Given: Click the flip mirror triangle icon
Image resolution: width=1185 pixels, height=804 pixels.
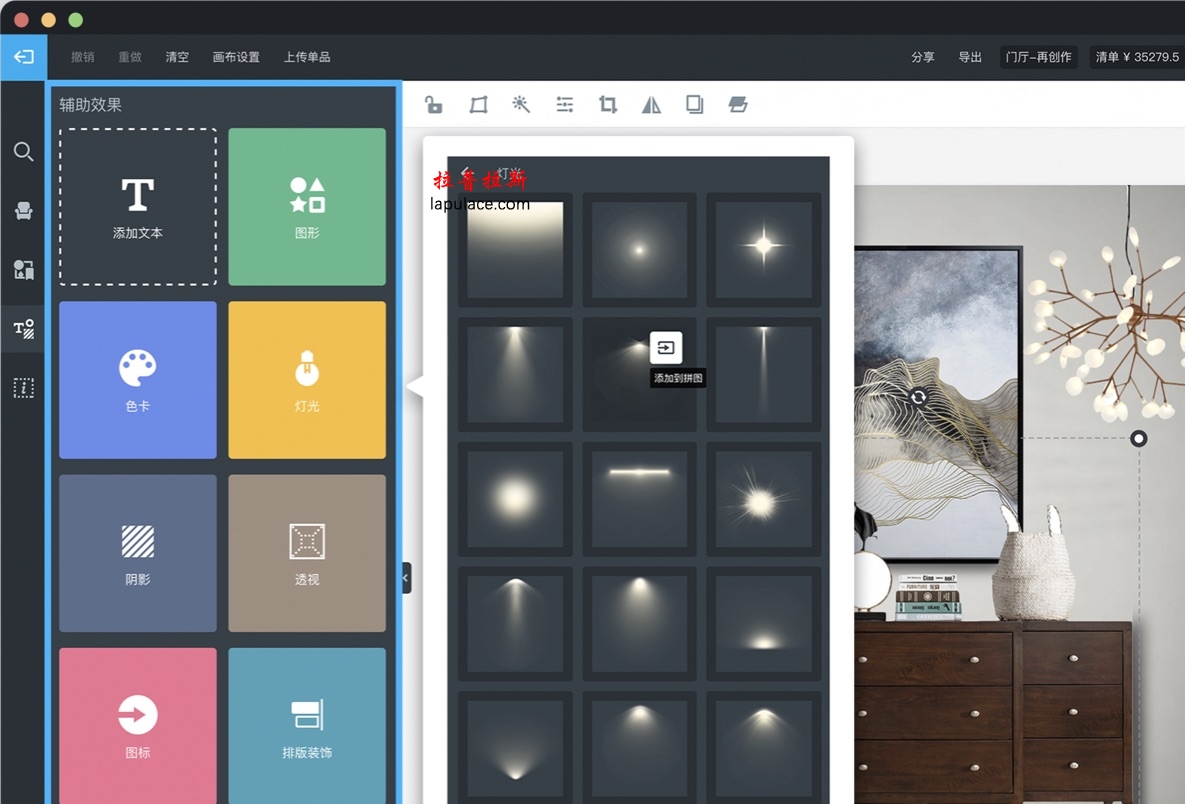Looking at the screenshot, I should 651,105.
